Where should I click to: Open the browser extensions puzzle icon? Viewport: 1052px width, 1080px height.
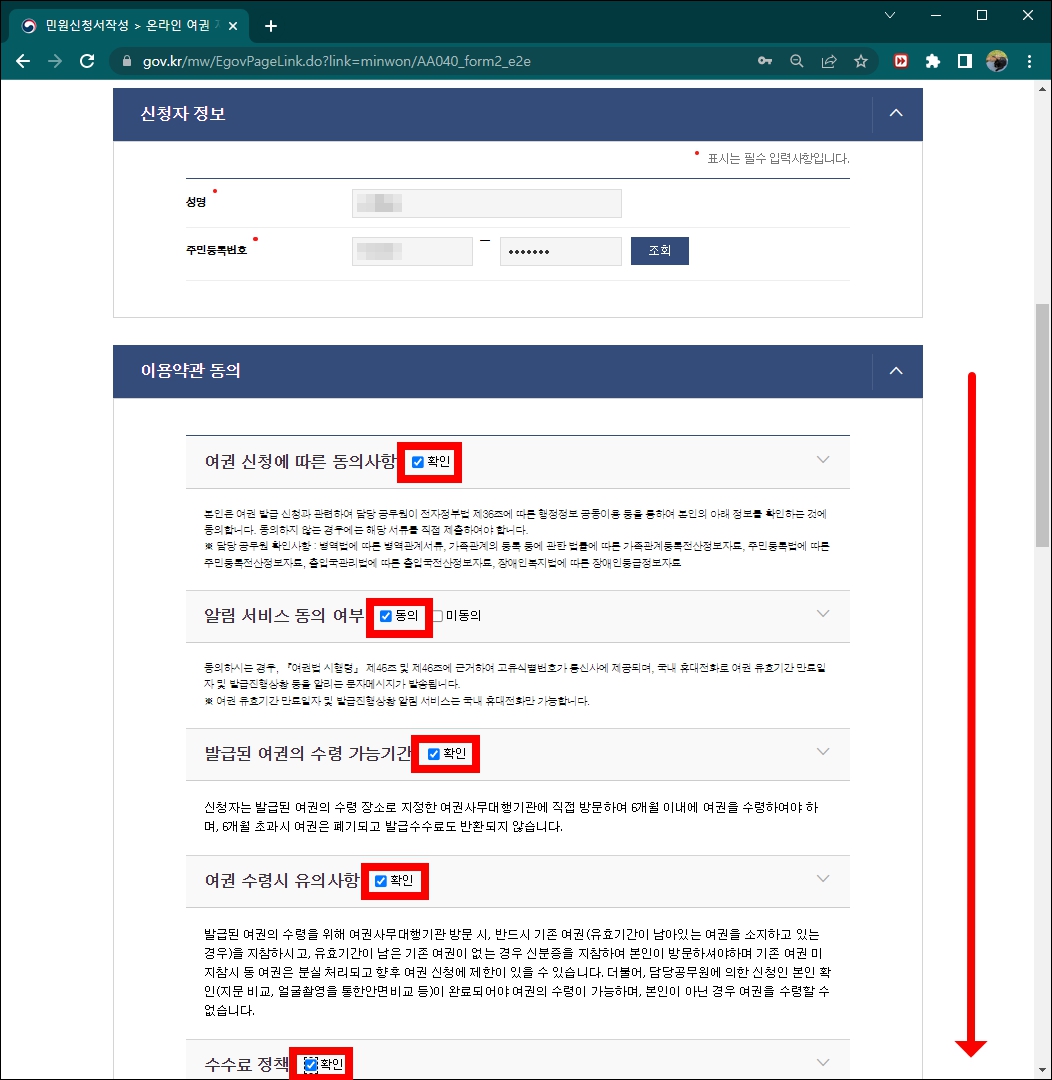(x=932, y=61)
